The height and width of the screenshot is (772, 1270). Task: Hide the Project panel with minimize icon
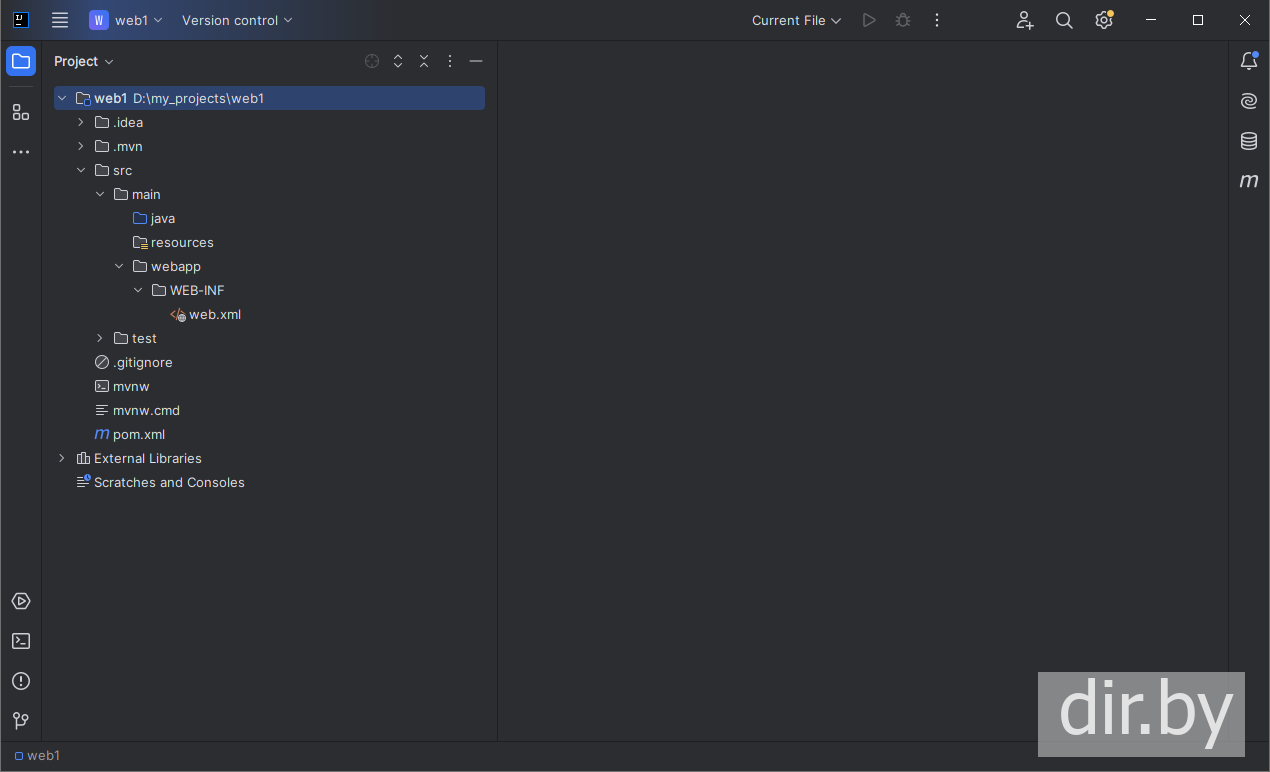pos(476,61)
